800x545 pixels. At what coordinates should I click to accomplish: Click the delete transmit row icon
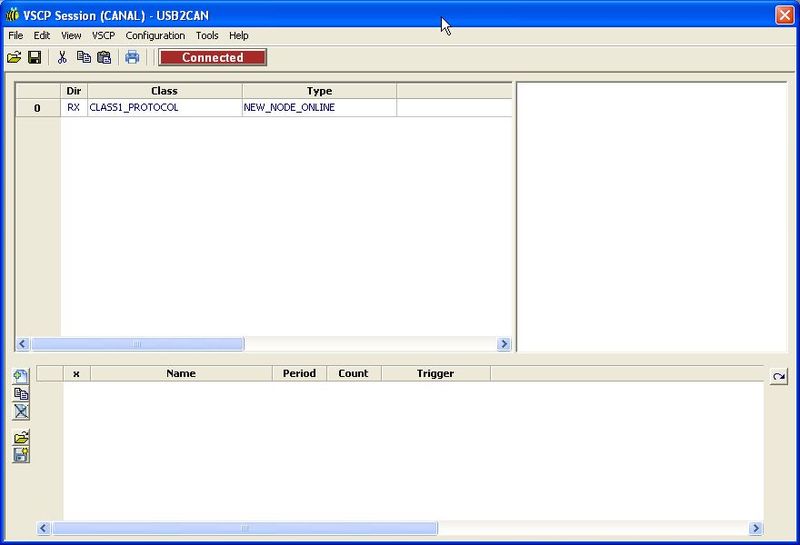click(21, 411)
